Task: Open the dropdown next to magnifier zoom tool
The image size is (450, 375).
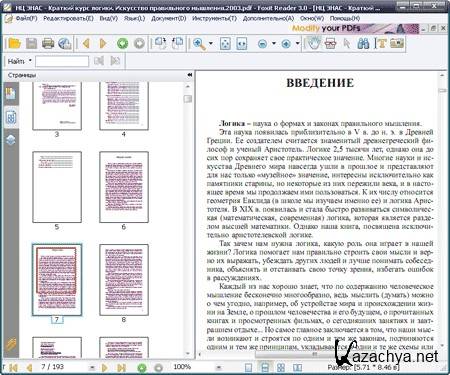Action: pos(211,43)
